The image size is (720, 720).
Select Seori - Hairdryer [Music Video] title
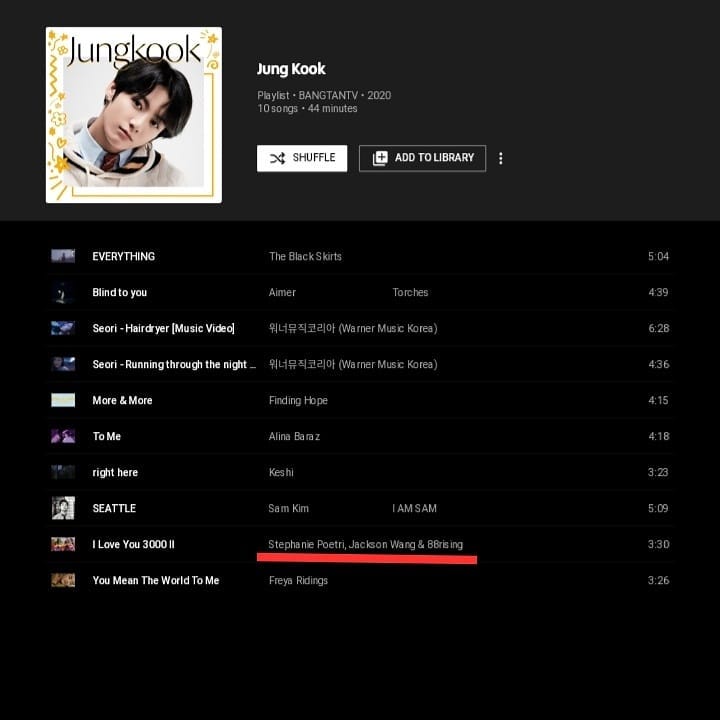[x=163, y=328]
